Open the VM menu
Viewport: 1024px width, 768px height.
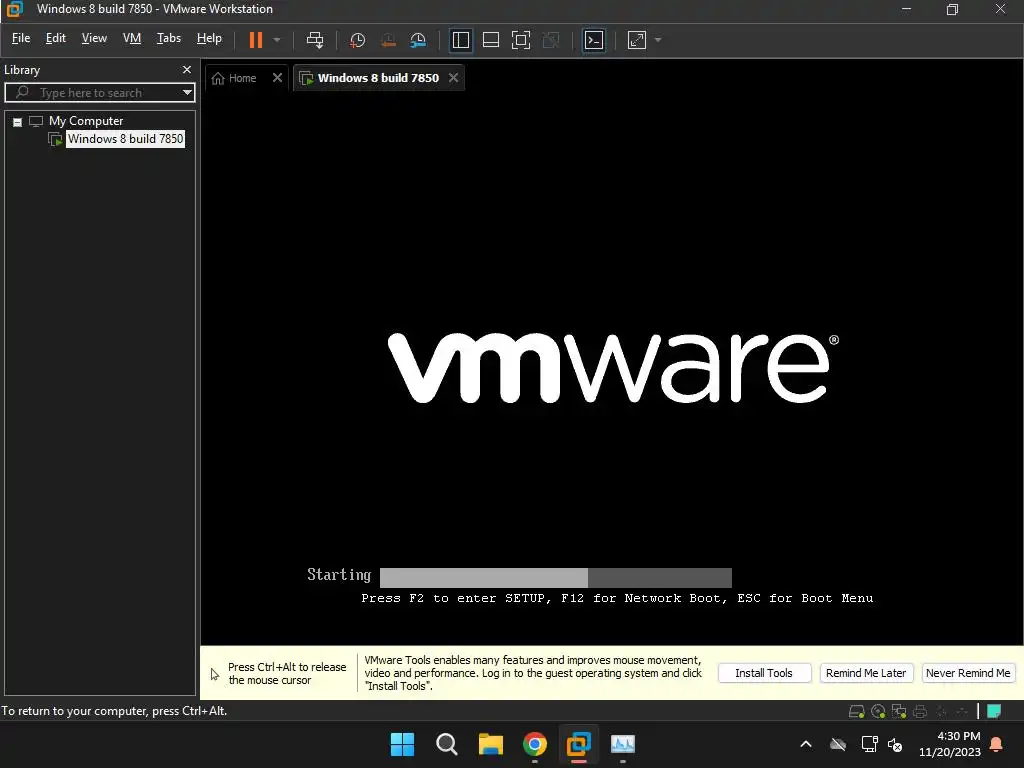click(x=132, y=38)
